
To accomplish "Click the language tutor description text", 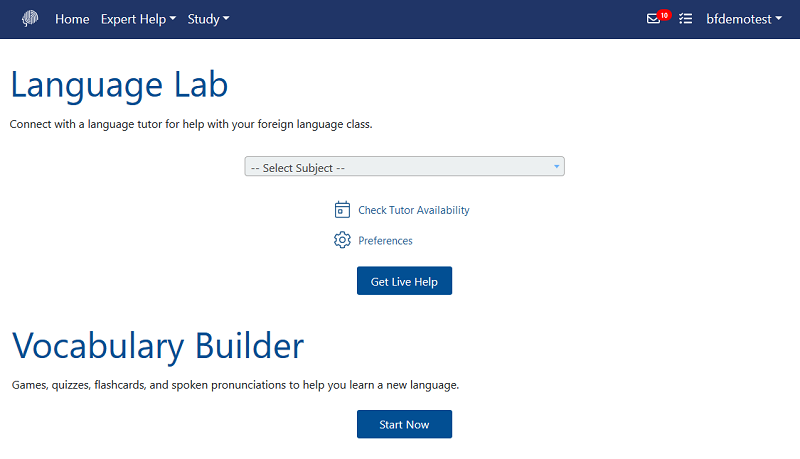I will pos(190,125).
